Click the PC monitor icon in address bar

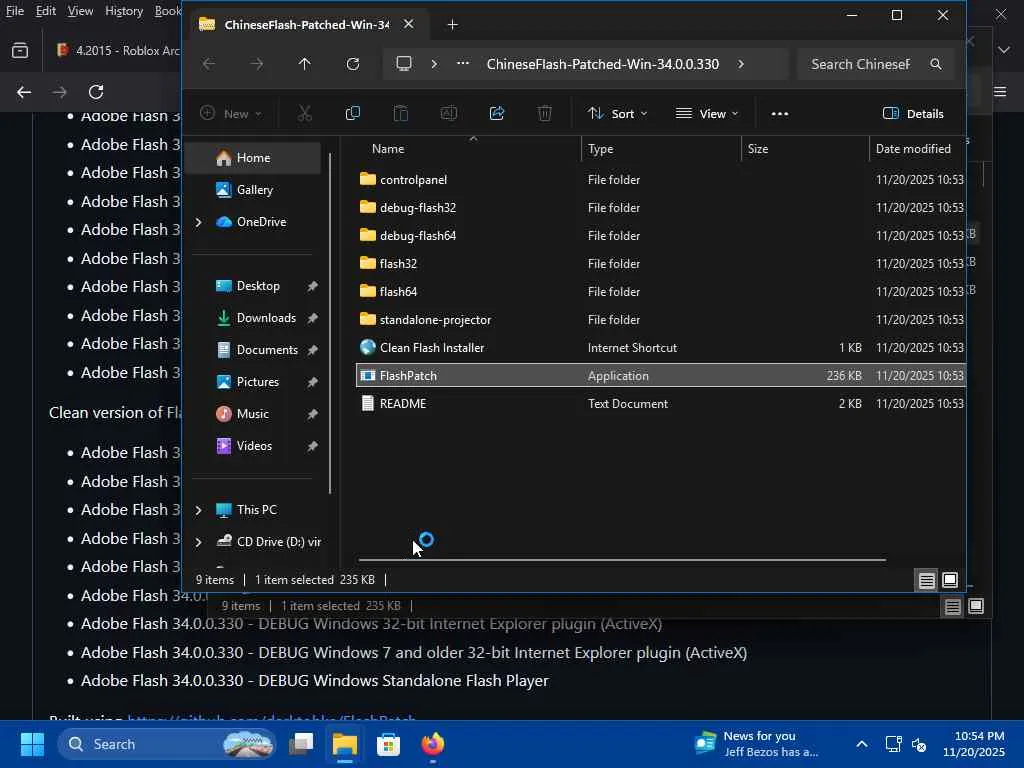click(404, 64)
